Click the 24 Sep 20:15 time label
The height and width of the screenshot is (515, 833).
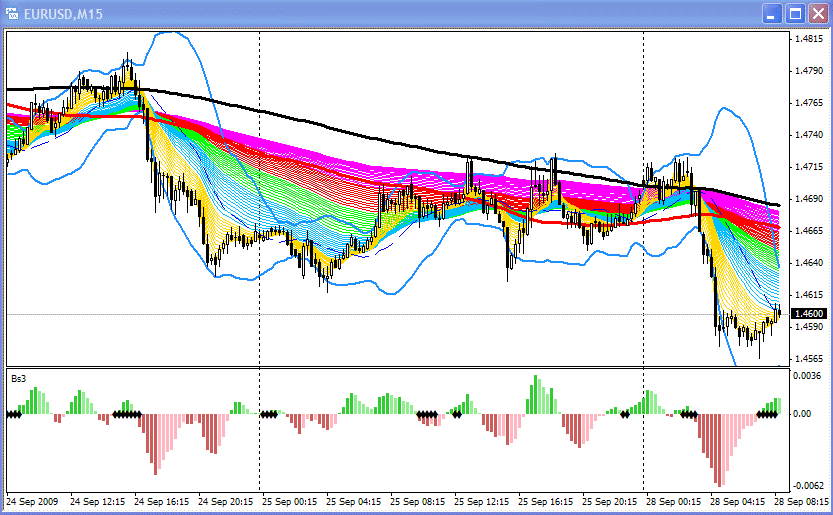[x=225, y=501]
